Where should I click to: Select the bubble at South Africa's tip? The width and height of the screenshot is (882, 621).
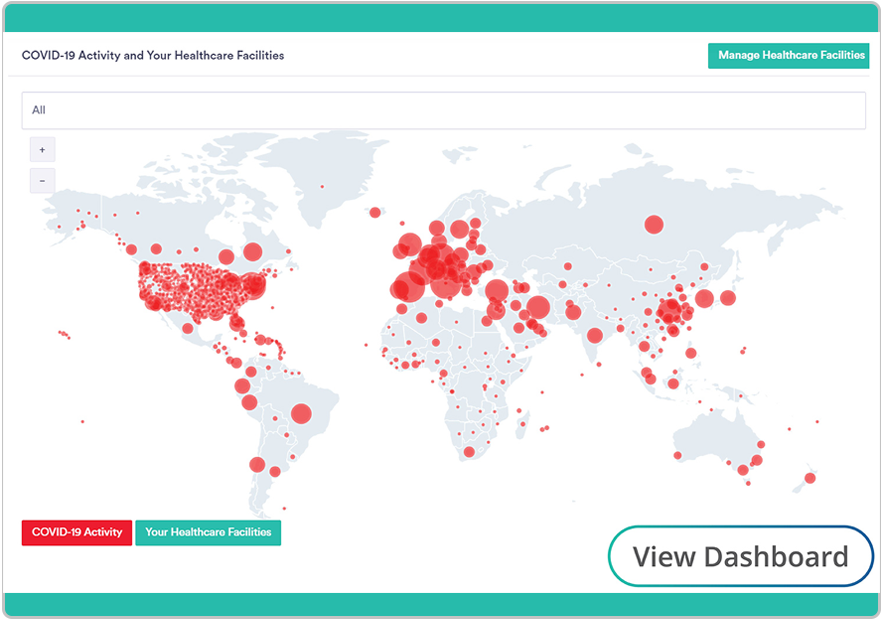pyautogui.click(x=469, y=451)
